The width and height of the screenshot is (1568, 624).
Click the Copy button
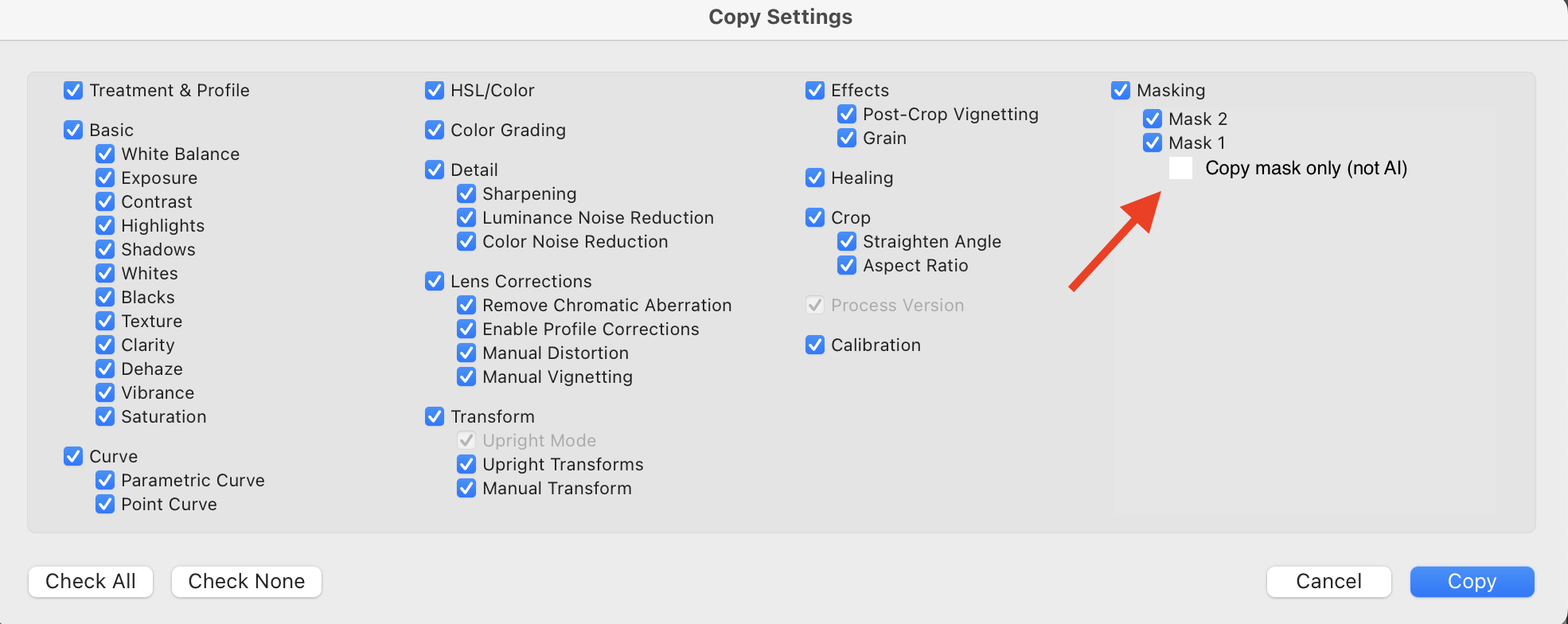[x=1471, y=581]
